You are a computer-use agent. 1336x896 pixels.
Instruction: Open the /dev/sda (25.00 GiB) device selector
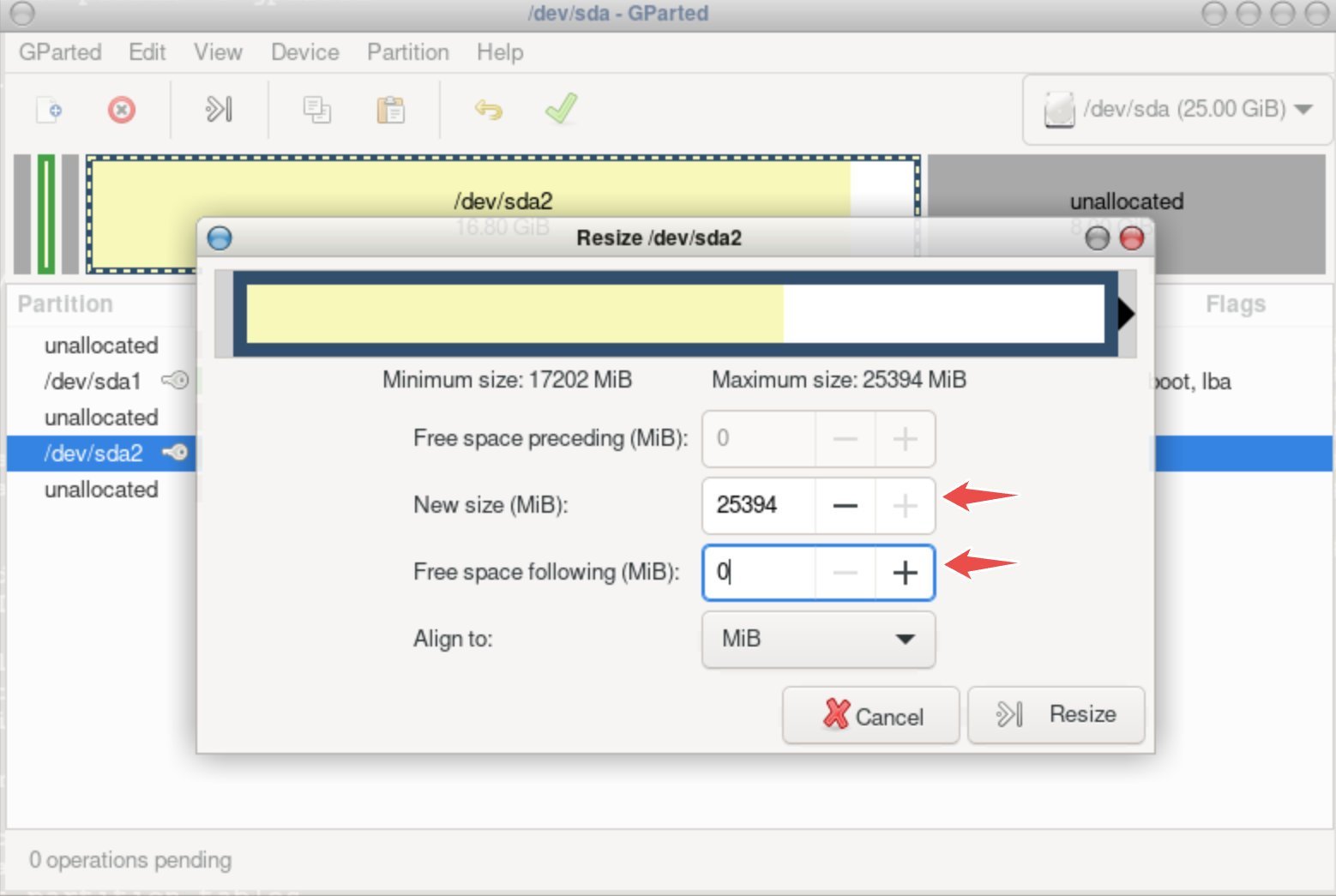pos(1177,109)
